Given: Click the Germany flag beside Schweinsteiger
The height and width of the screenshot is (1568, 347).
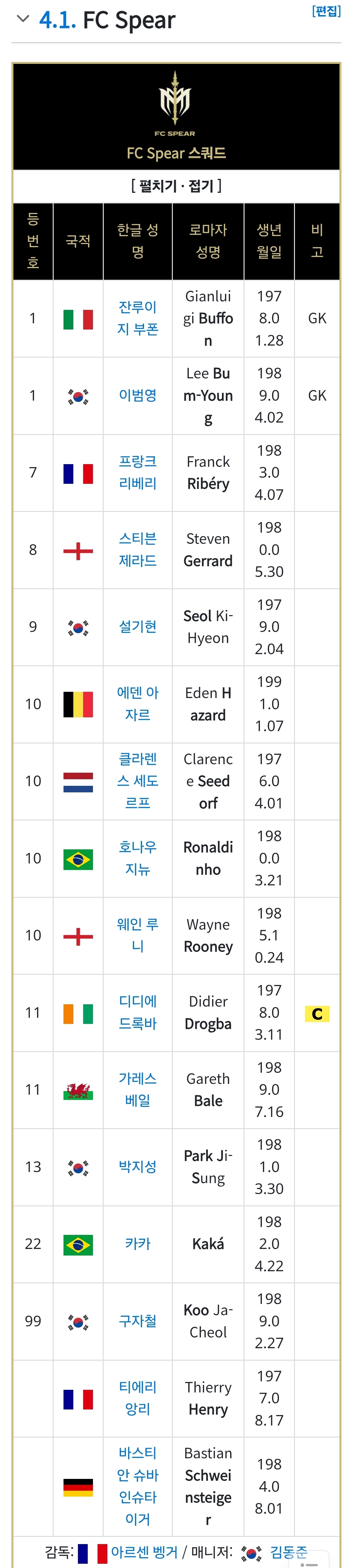Looking at the screenshot, I should (78, 1487).
